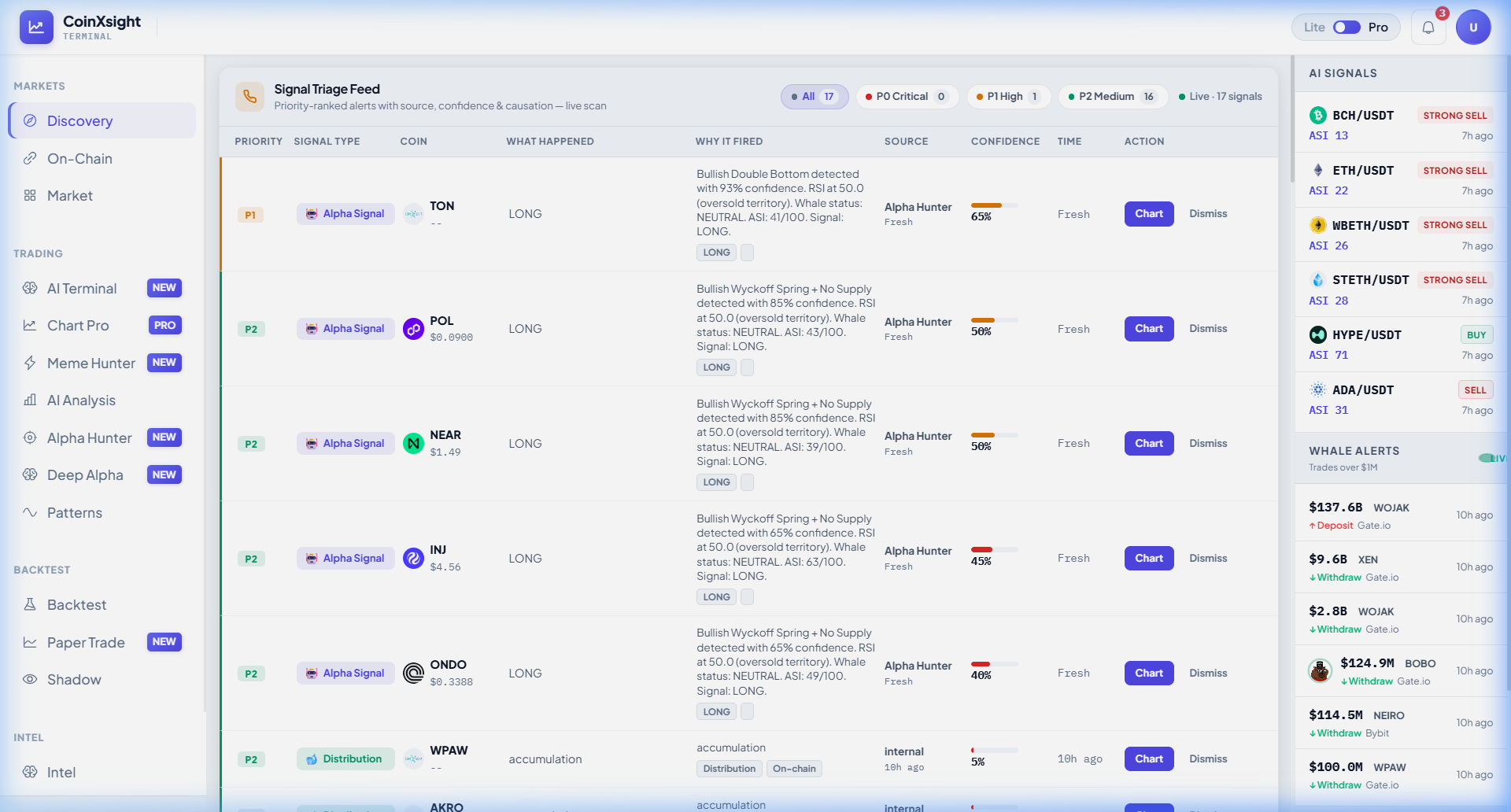Click the AI Terminal brain icon
This screenshot has height=812, width=1511.
pyautogui.click(x=30, y=288)
